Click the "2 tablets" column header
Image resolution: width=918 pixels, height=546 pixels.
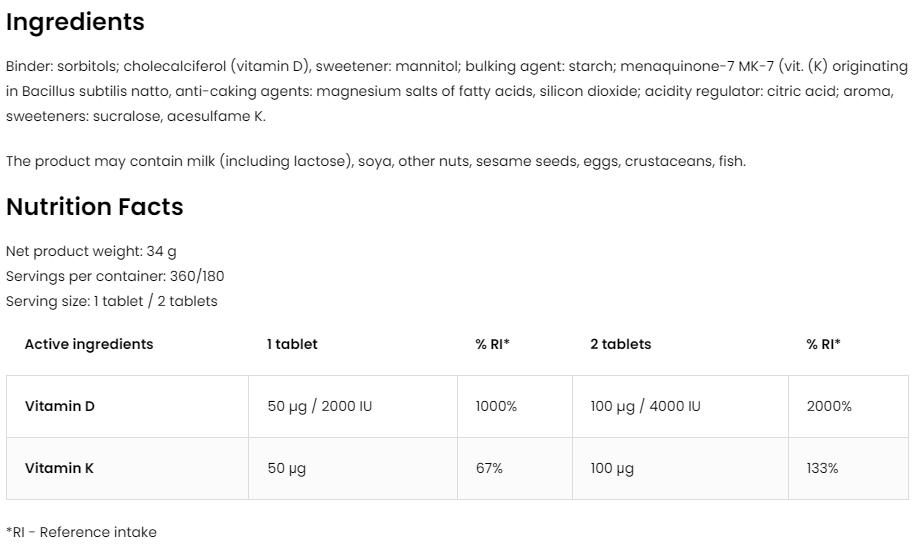coord(620,344)
